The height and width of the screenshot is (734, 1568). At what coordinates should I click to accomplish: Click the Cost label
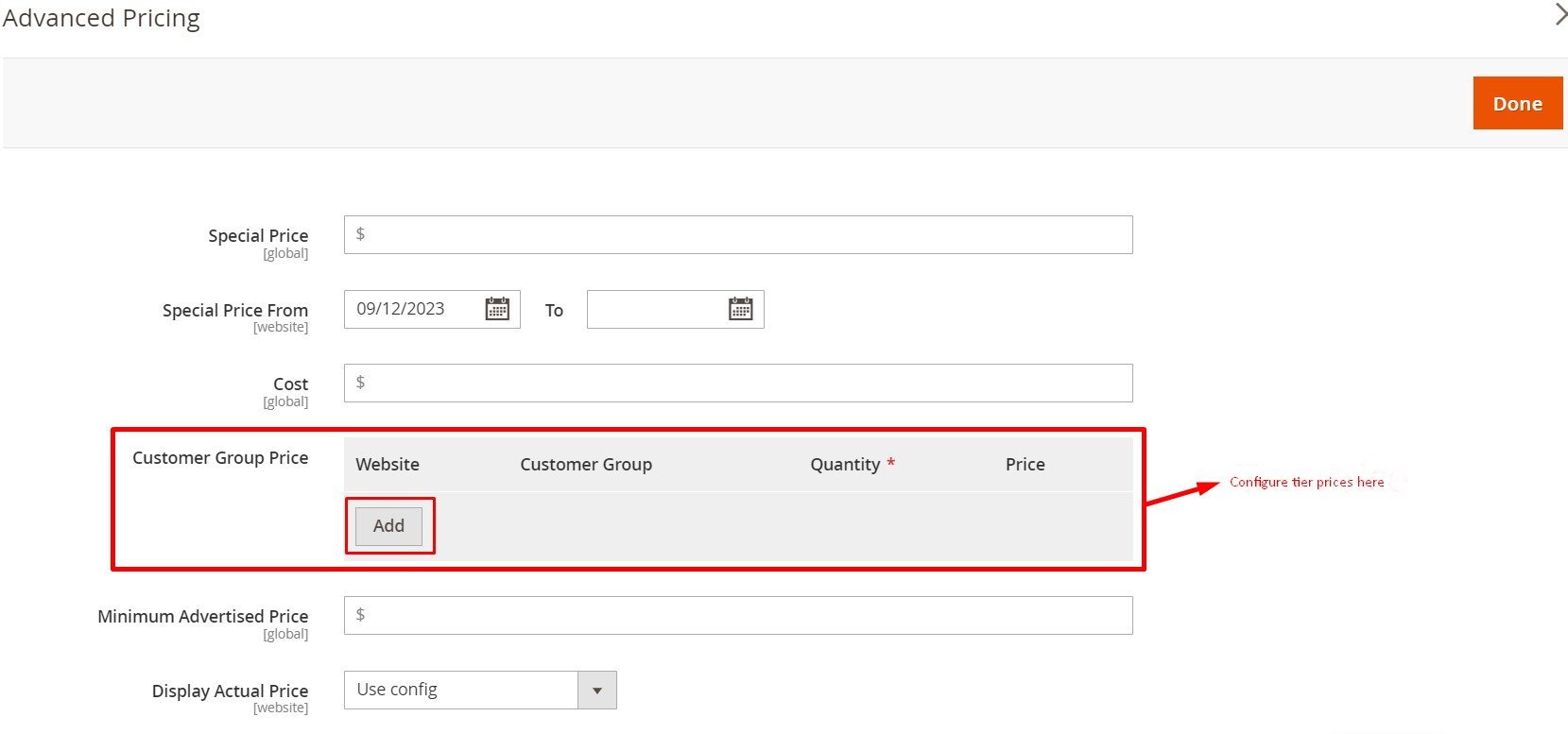(x=291, y=384)
